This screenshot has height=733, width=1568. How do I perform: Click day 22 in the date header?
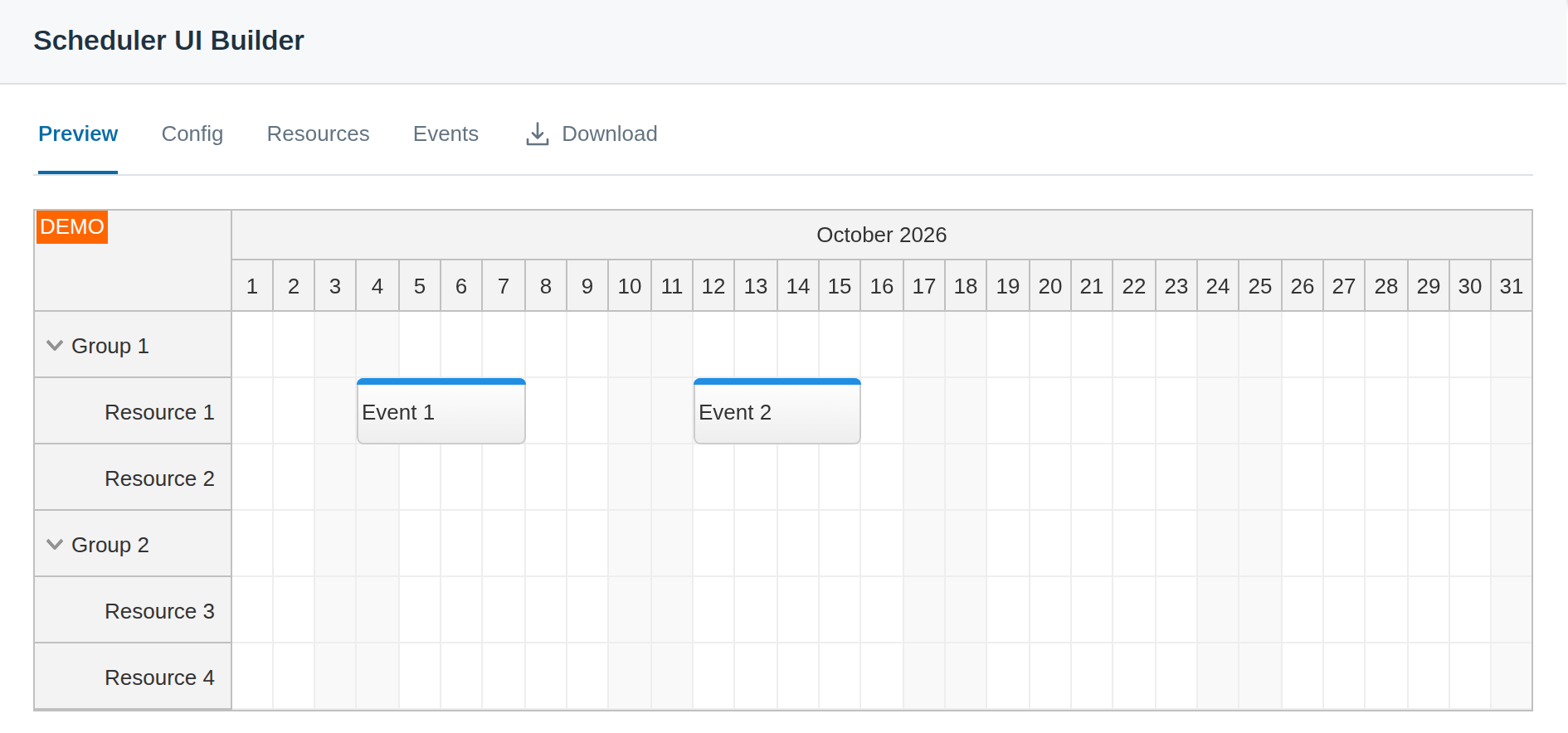[x=1134, y=286]
